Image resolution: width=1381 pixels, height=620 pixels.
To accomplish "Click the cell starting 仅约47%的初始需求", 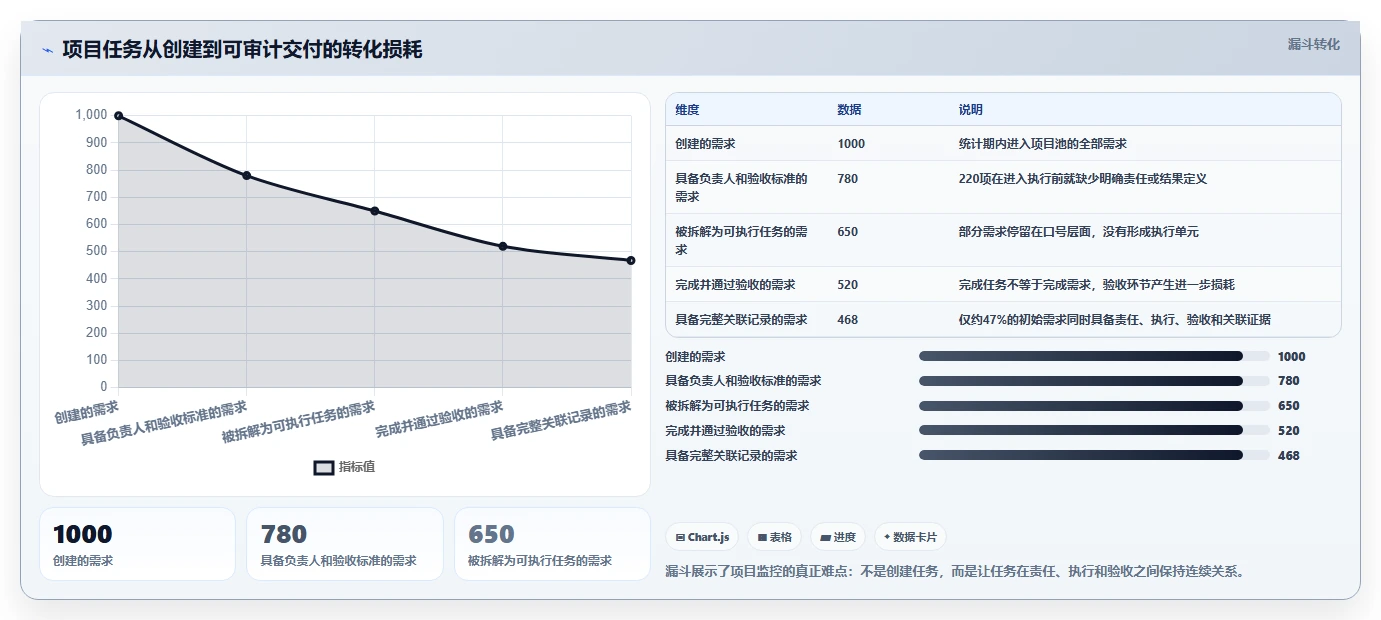I will [x=1144, y=320].
